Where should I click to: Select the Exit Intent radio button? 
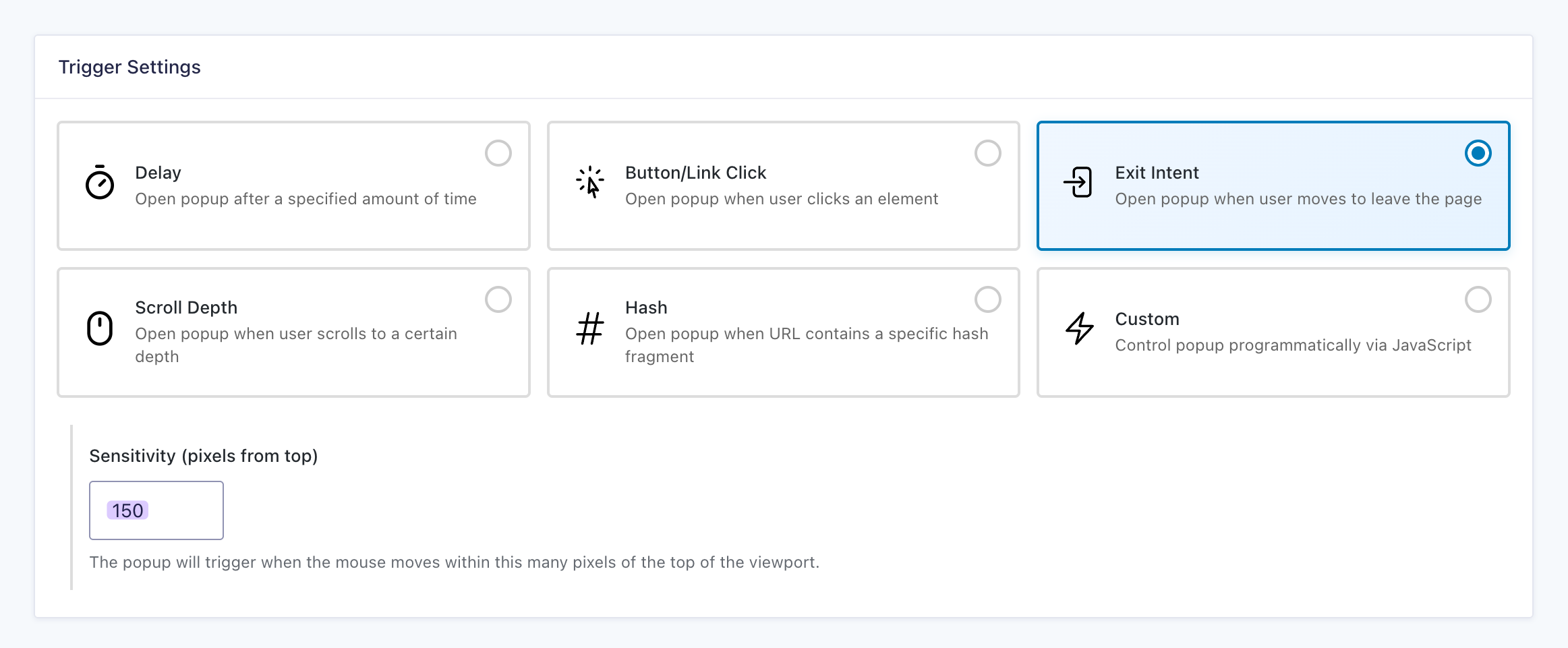point(1478,153)
